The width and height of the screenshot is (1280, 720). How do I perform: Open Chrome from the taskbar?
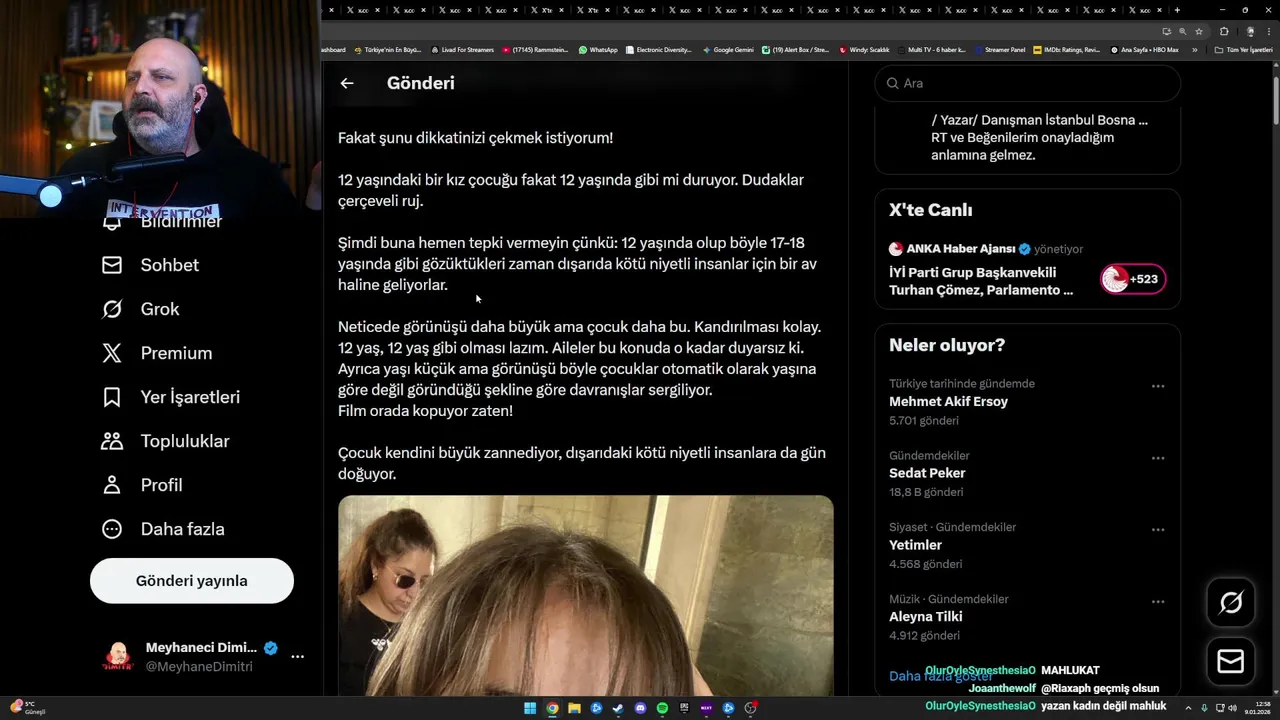coord(552,708)
